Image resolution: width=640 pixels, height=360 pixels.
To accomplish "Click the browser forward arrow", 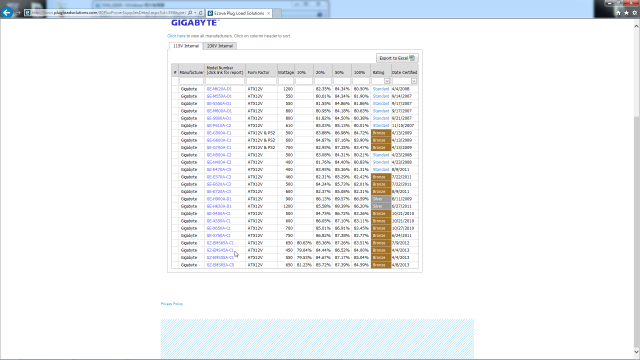I will (18, 13).
